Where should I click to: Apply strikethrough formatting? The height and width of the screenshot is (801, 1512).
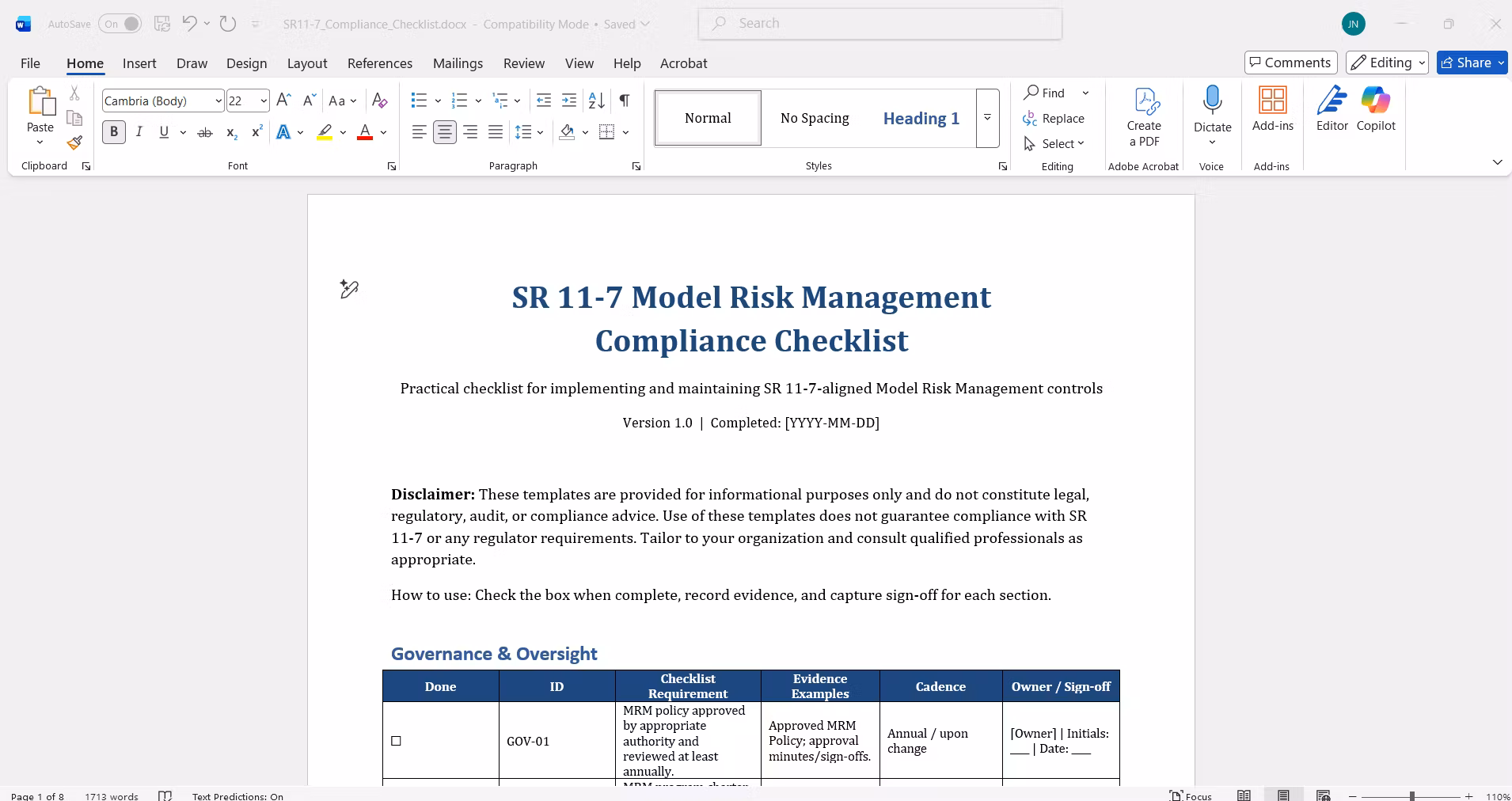(x=205, y=132)
